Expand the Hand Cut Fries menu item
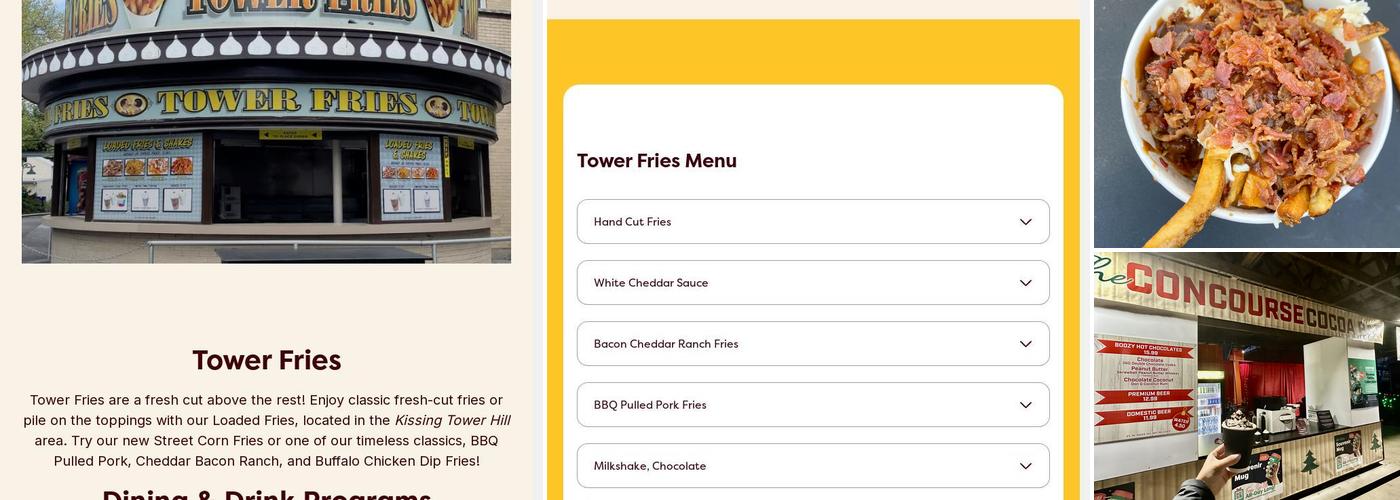This screenshot has width=1400, height=500. 813,221
